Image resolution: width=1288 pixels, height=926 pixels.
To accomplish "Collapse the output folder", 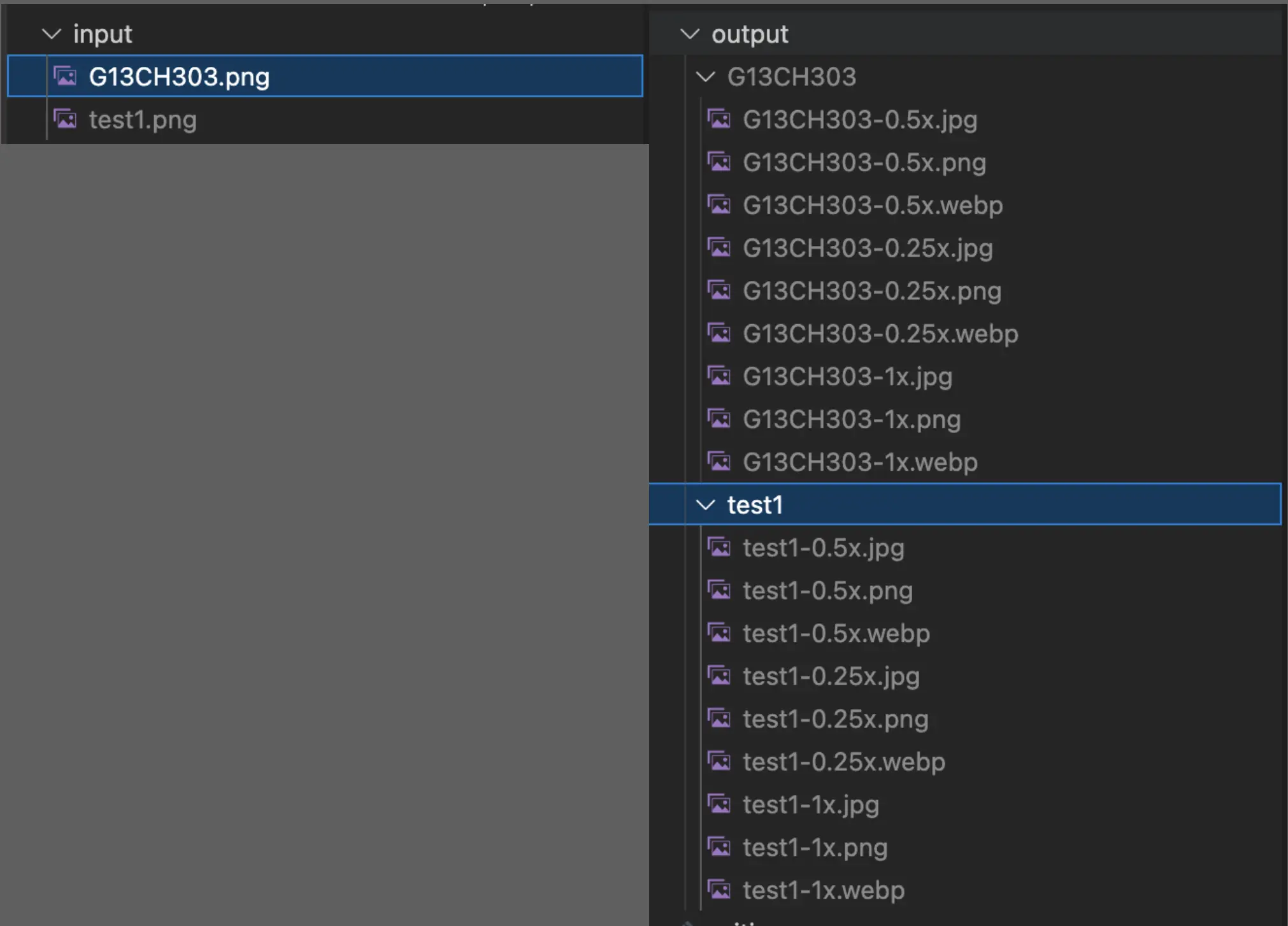I will (x=691, y=34).
